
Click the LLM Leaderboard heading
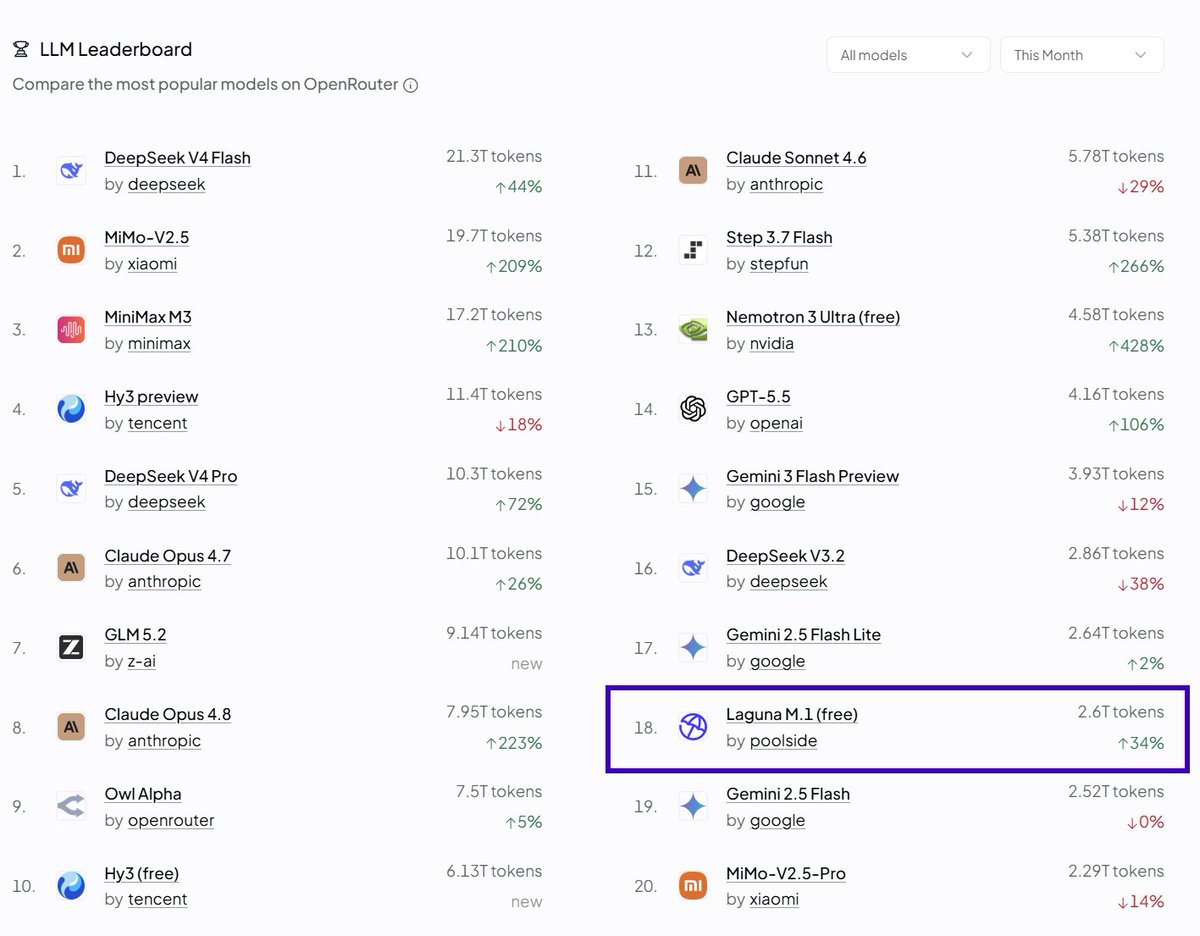(x=116, y=49)
